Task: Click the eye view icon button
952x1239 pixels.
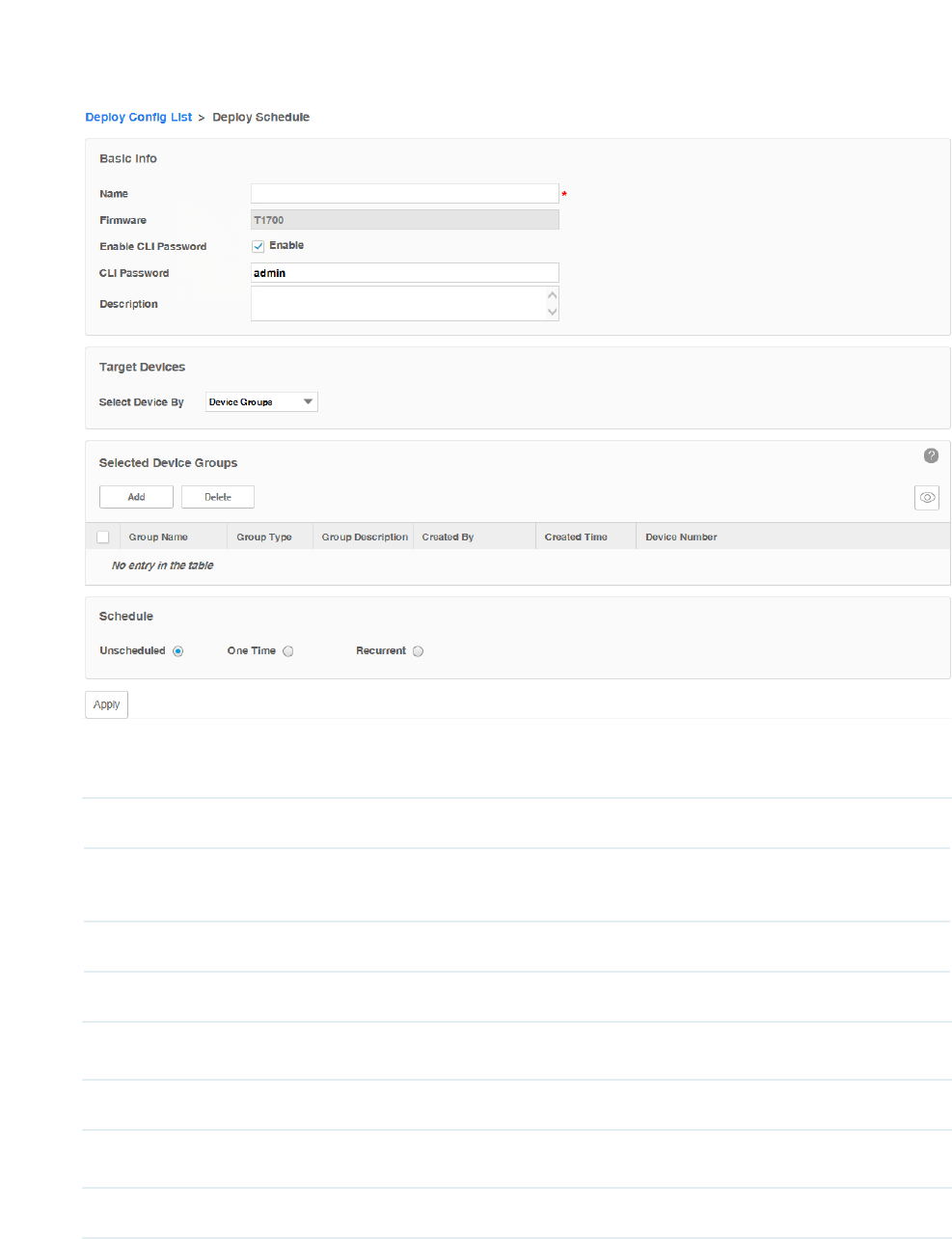Action: [x=927, y=498]
